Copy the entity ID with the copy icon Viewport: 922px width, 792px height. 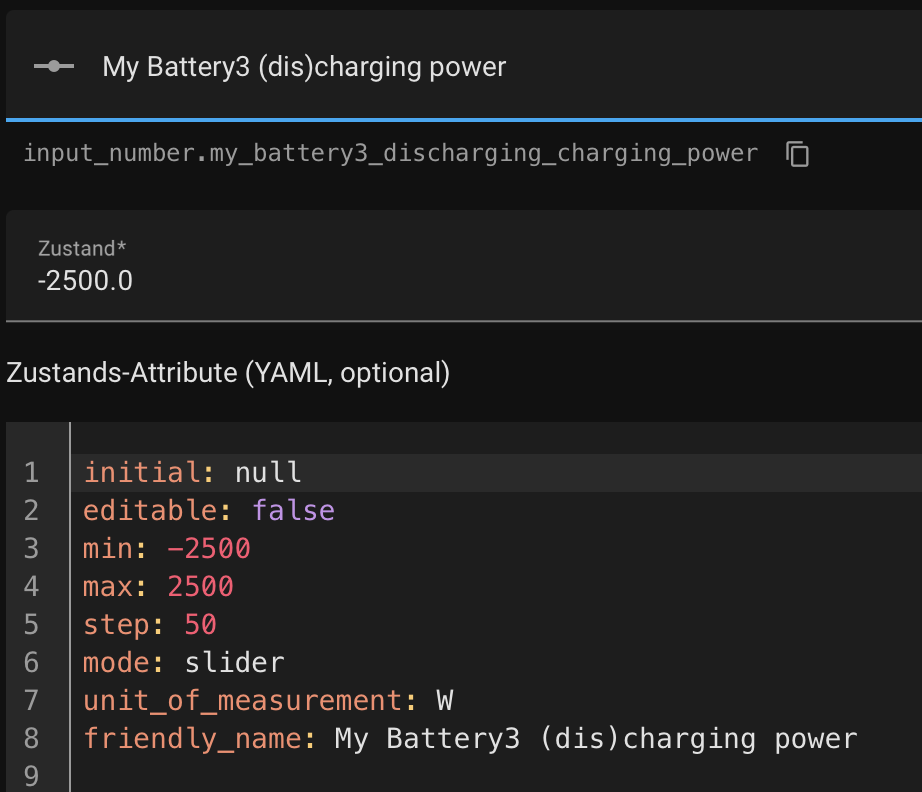point(797,154)
